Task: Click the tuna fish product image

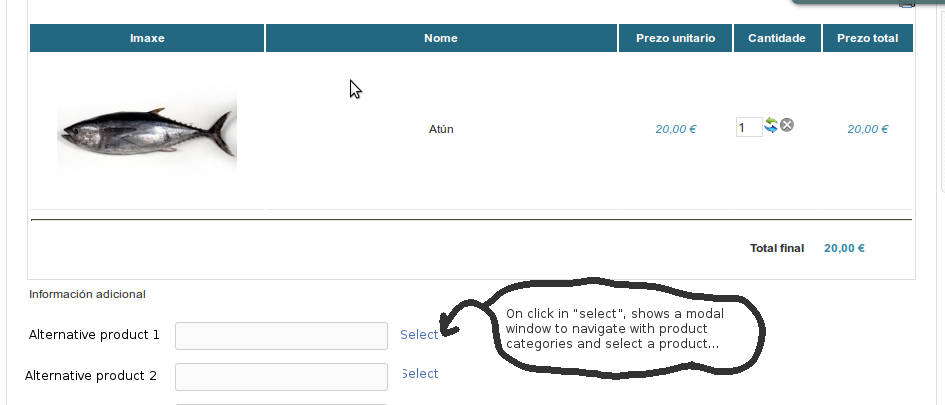Action: pyautogui.click(x=147, y=130)
